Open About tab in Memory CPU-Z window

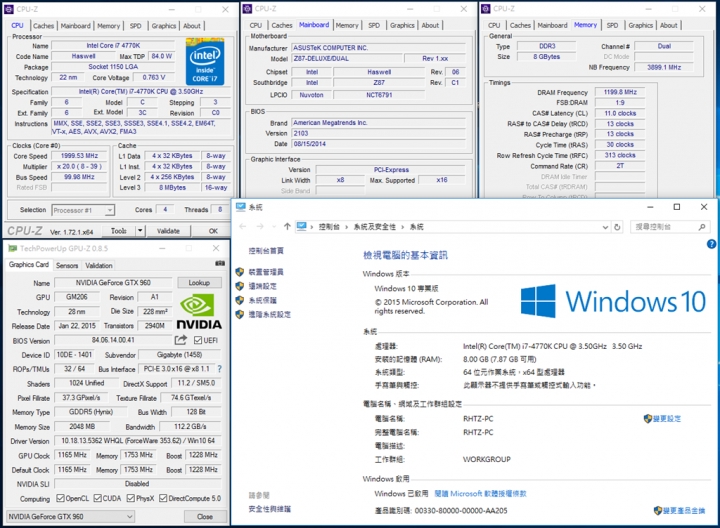point(669,25)
